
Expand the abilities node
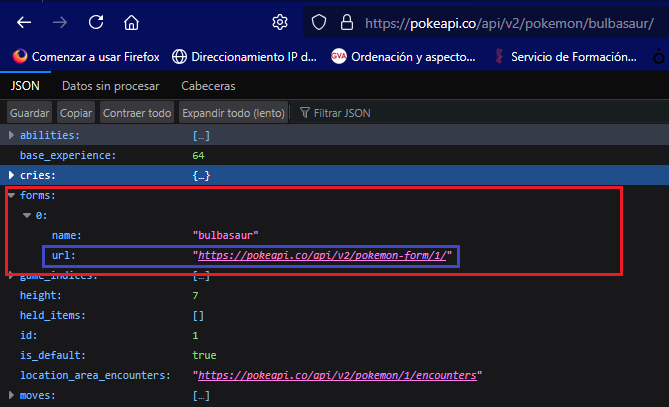[12, 135]
